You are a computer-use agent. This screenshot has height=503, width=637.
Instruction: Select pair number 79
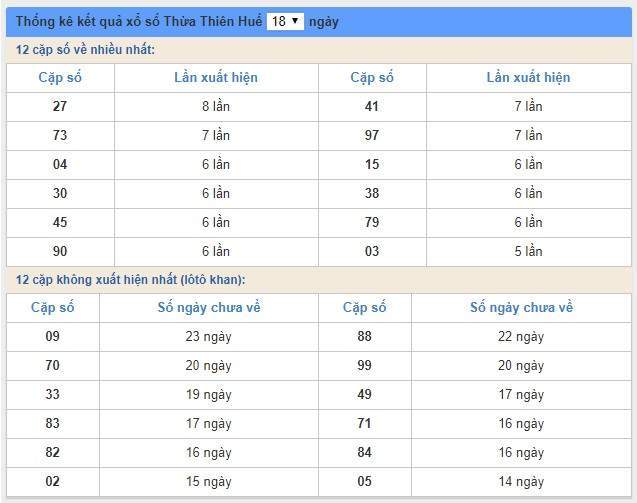click(x=372, y=223)
